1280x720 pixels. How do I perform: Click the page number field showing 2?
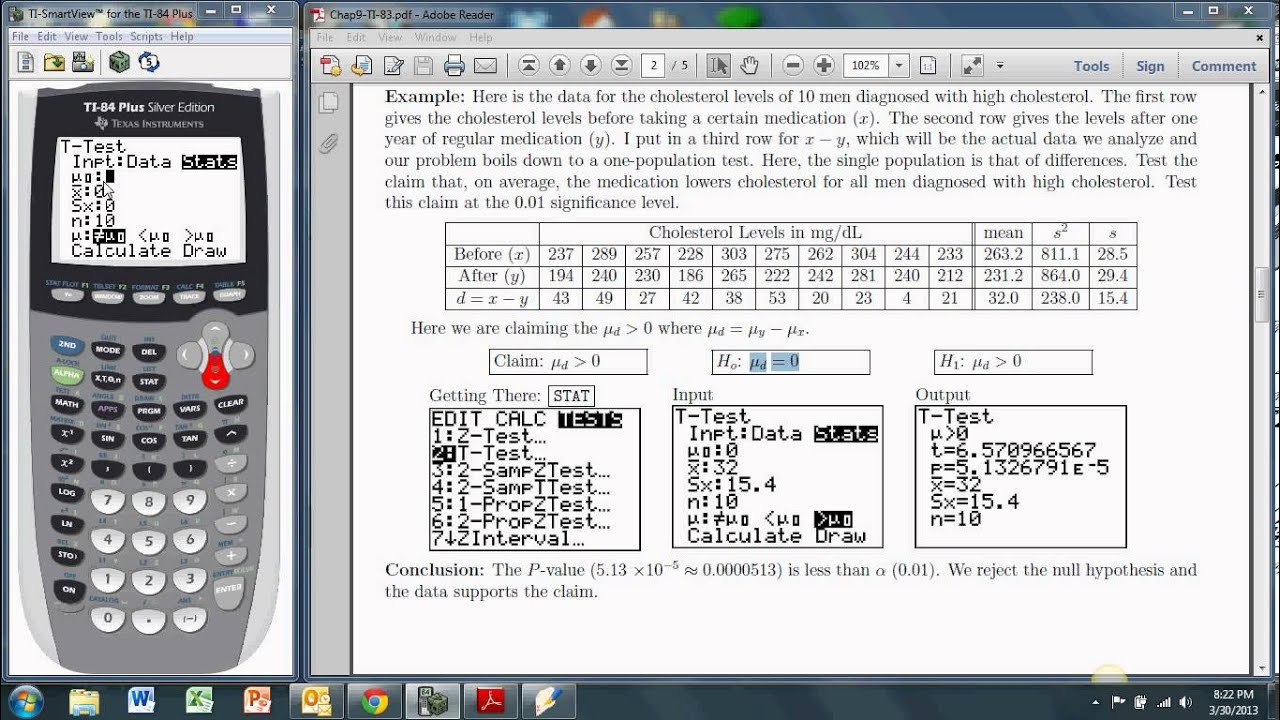click(654, 66)
